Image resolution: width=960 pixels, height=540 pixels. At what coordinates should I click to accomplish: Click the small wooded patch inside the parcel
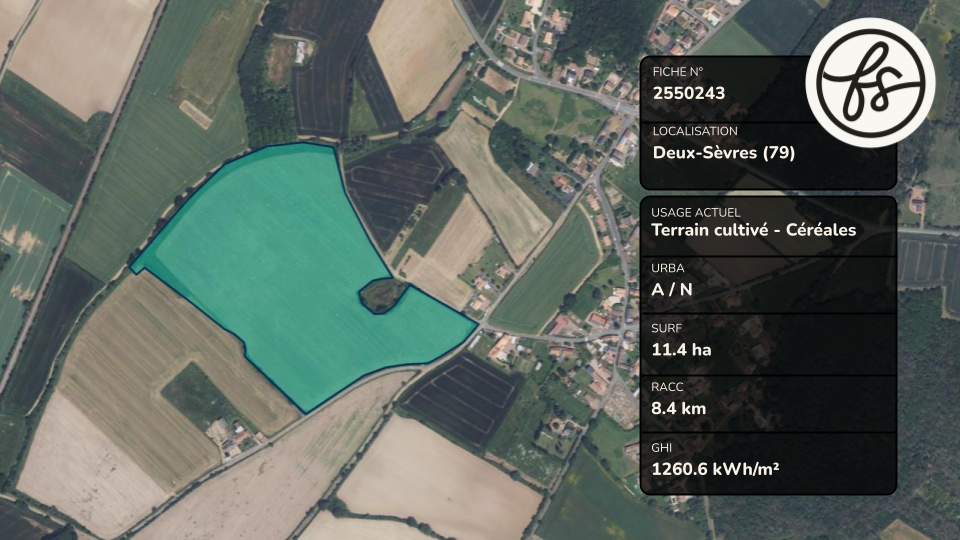383,296
